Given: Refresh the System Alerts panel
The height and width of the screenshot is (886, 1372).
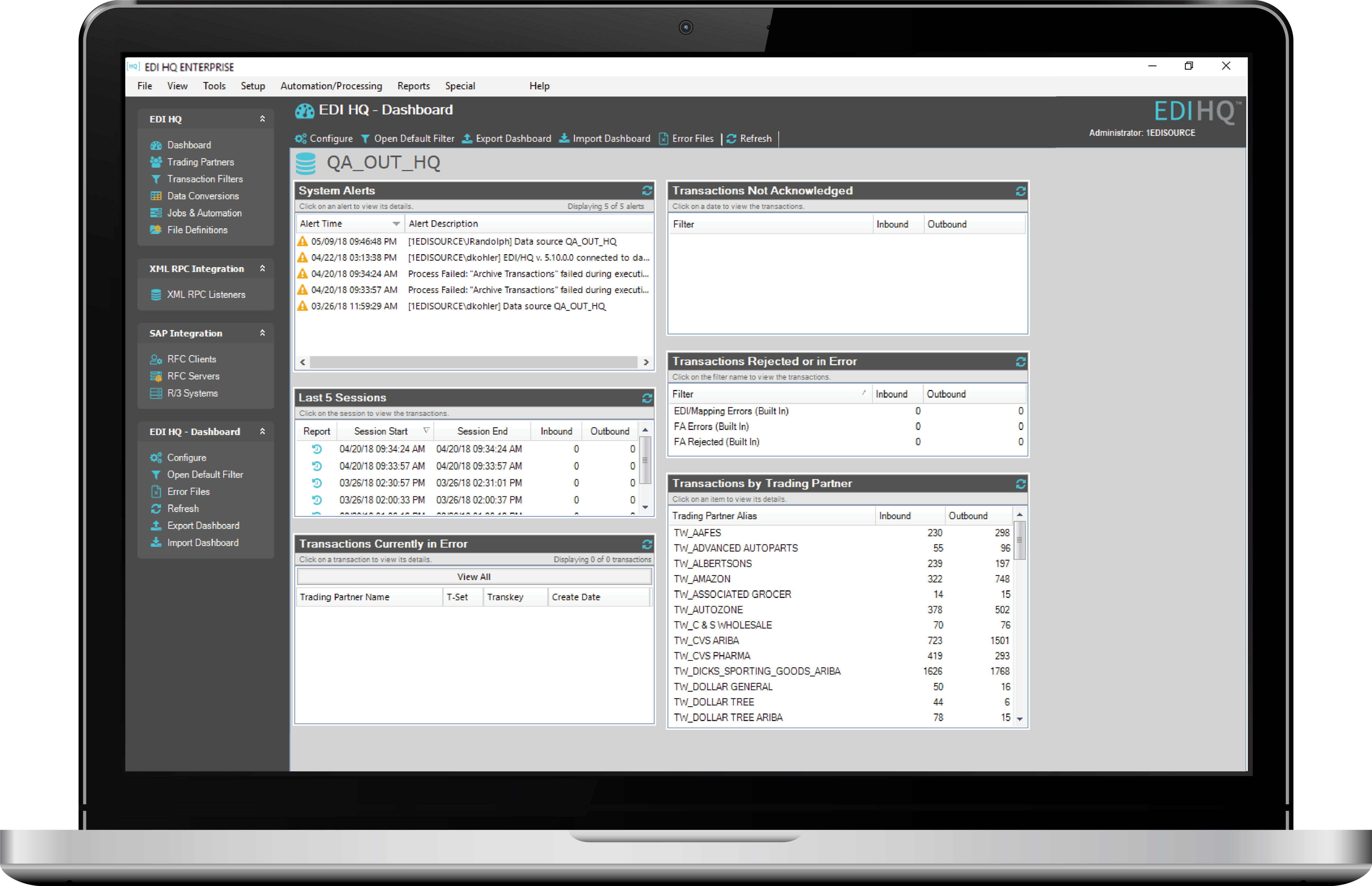Looking at the screenshot, I should pos(647,191).
